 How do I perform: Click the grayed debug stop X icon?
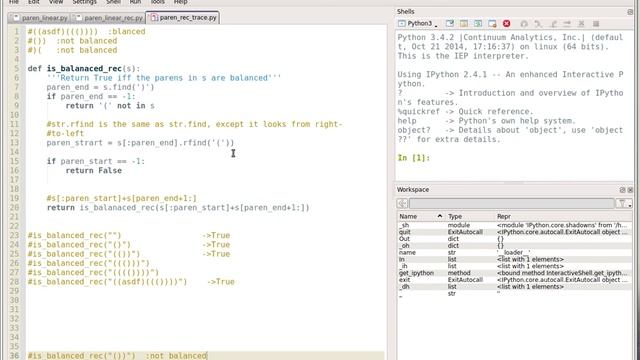point(581,24)
